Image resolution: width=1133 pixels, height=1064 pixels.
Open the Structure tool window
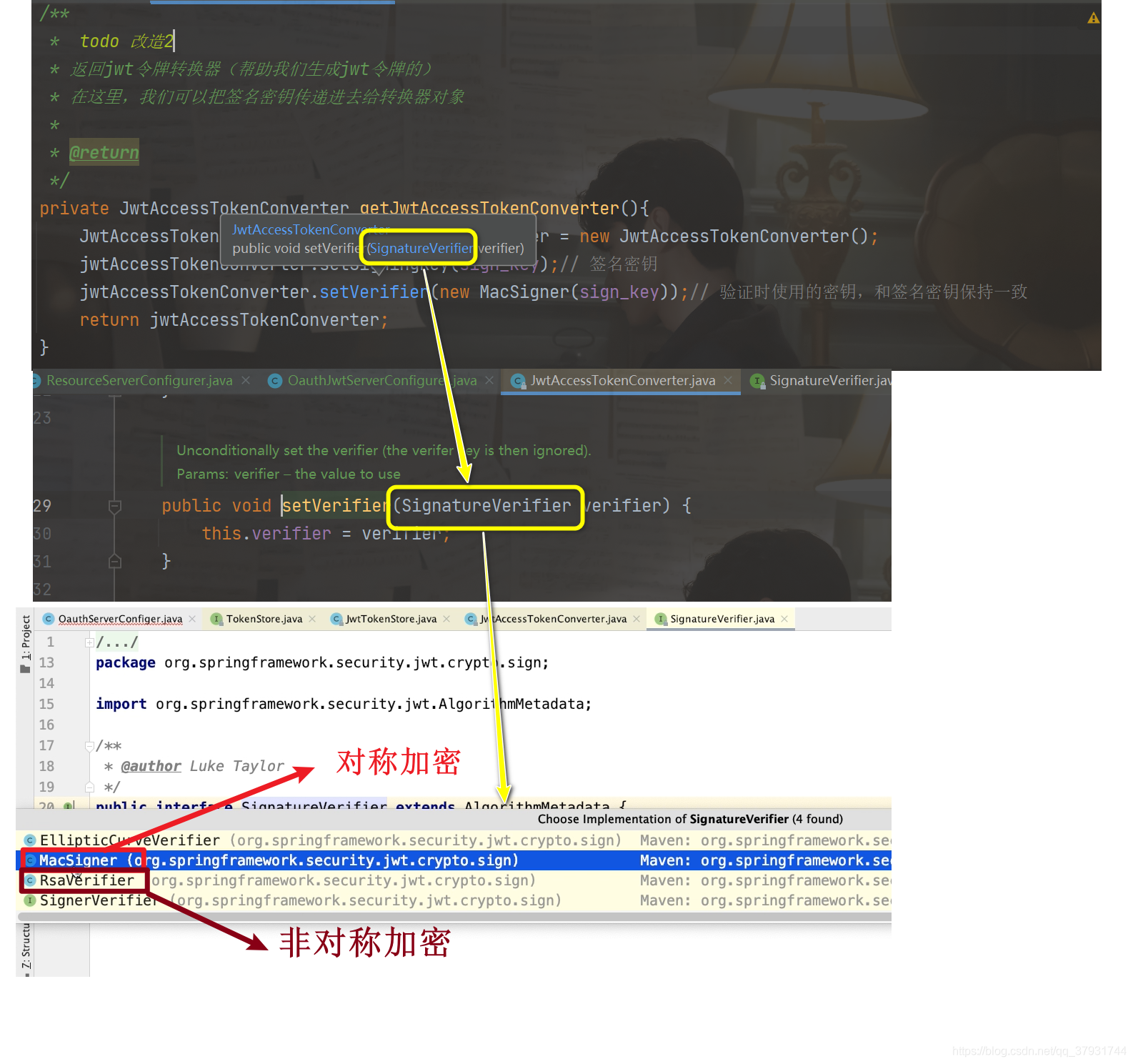pos(26,949)
